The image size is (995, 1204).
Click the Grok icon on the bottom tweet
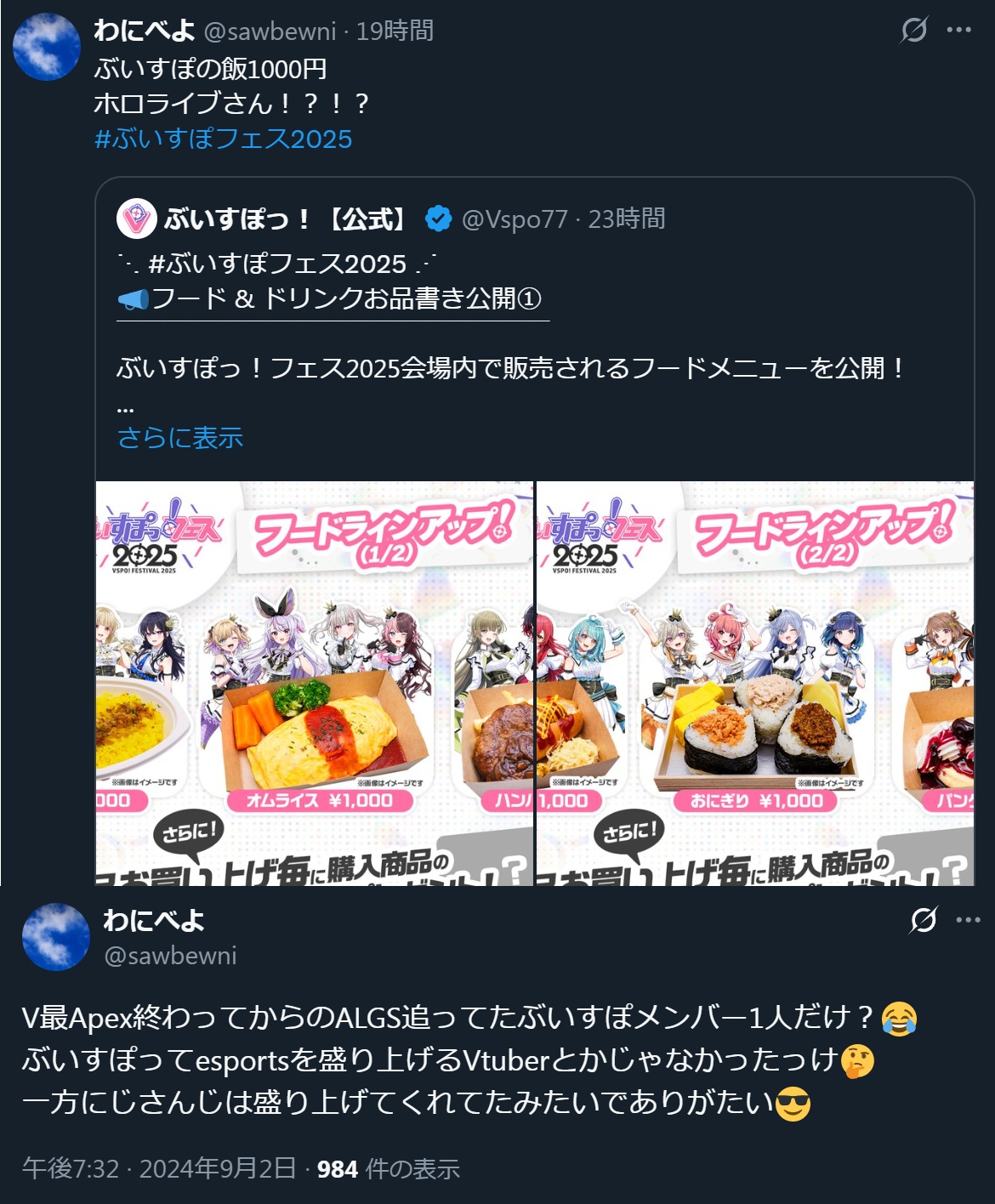924,919
